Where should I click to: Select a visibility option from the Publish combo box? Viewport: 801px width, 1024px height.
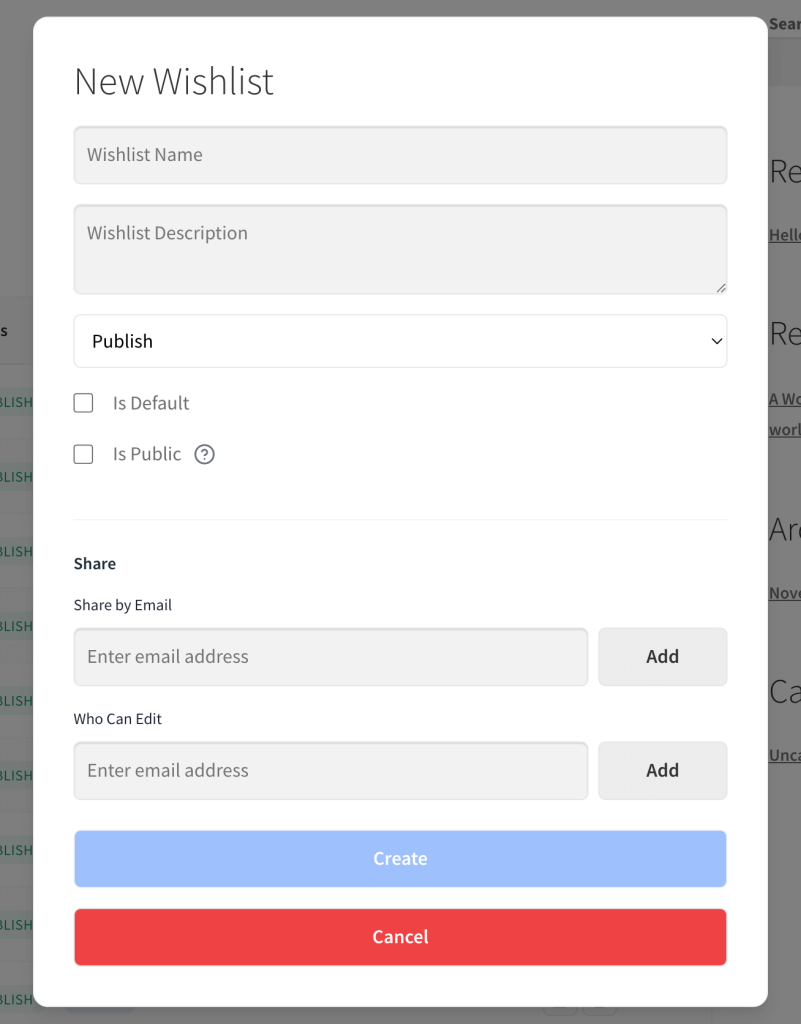[400, 341]
